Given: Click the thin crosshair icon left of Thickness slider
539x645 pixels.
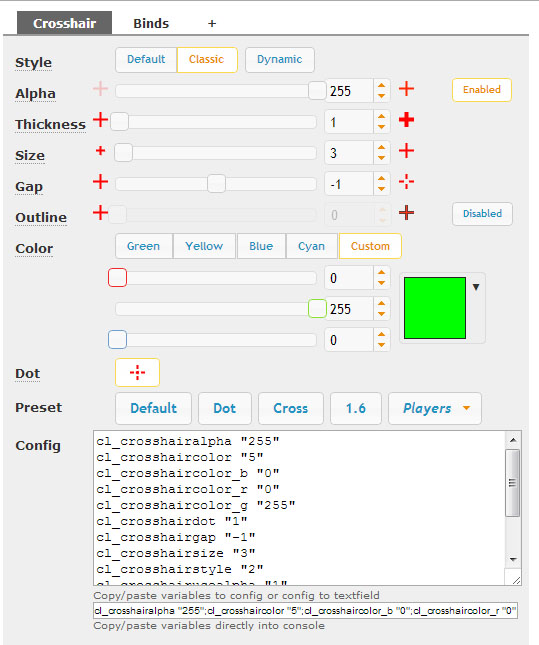Looking at the screenshot, I should (100, 120).
